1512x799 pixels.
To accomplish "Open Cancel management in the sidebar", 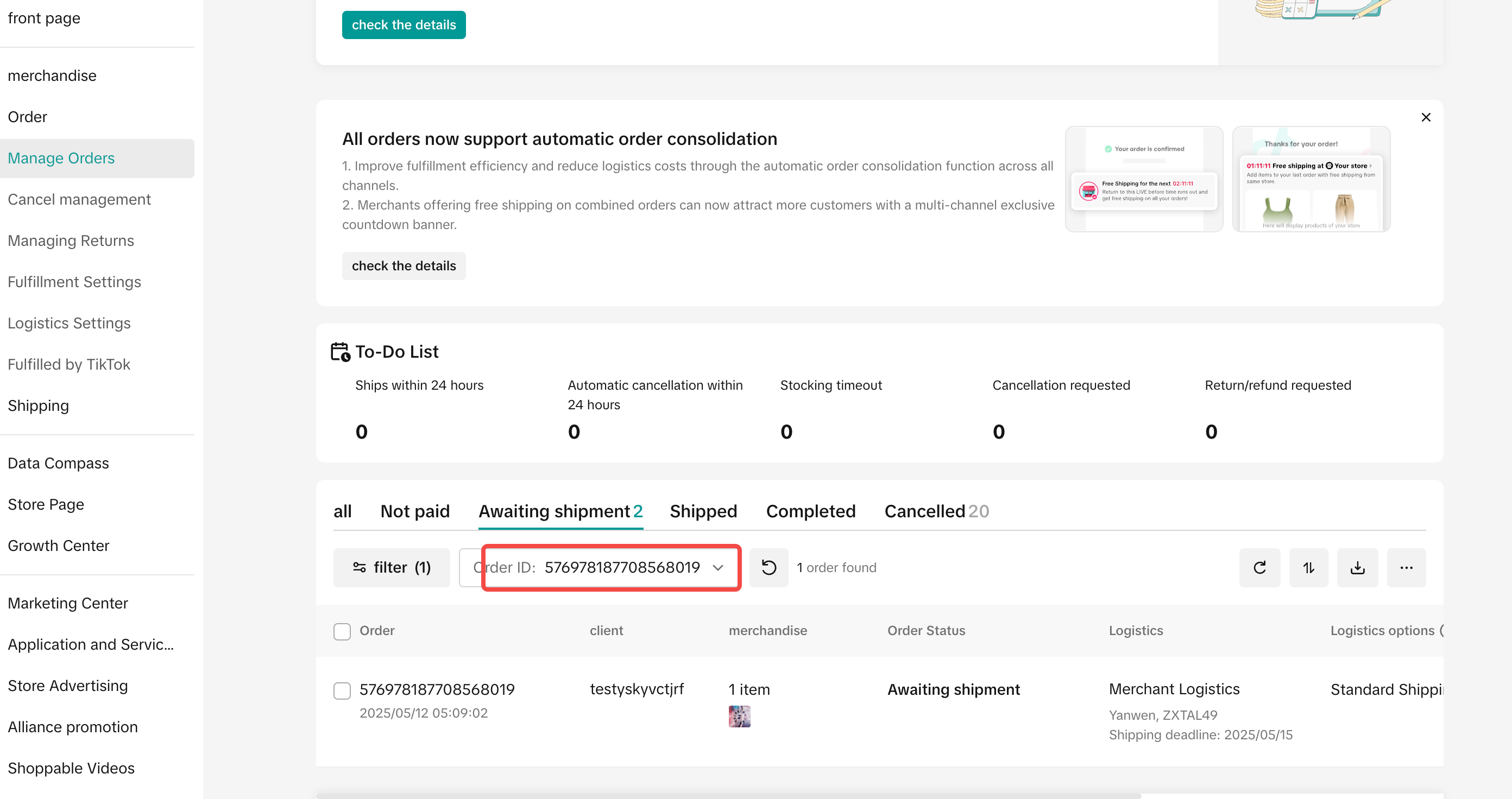I will click(79, 199).
